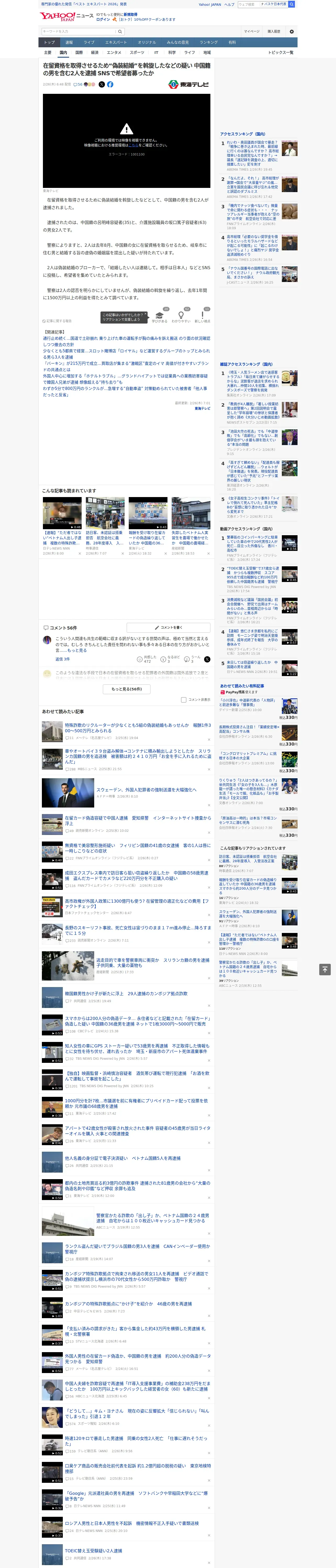Open article 特殊詐欺のリクルーターが少なくとも5組
The height and width of the screenshot is (1568, 336).
(138, 728)
